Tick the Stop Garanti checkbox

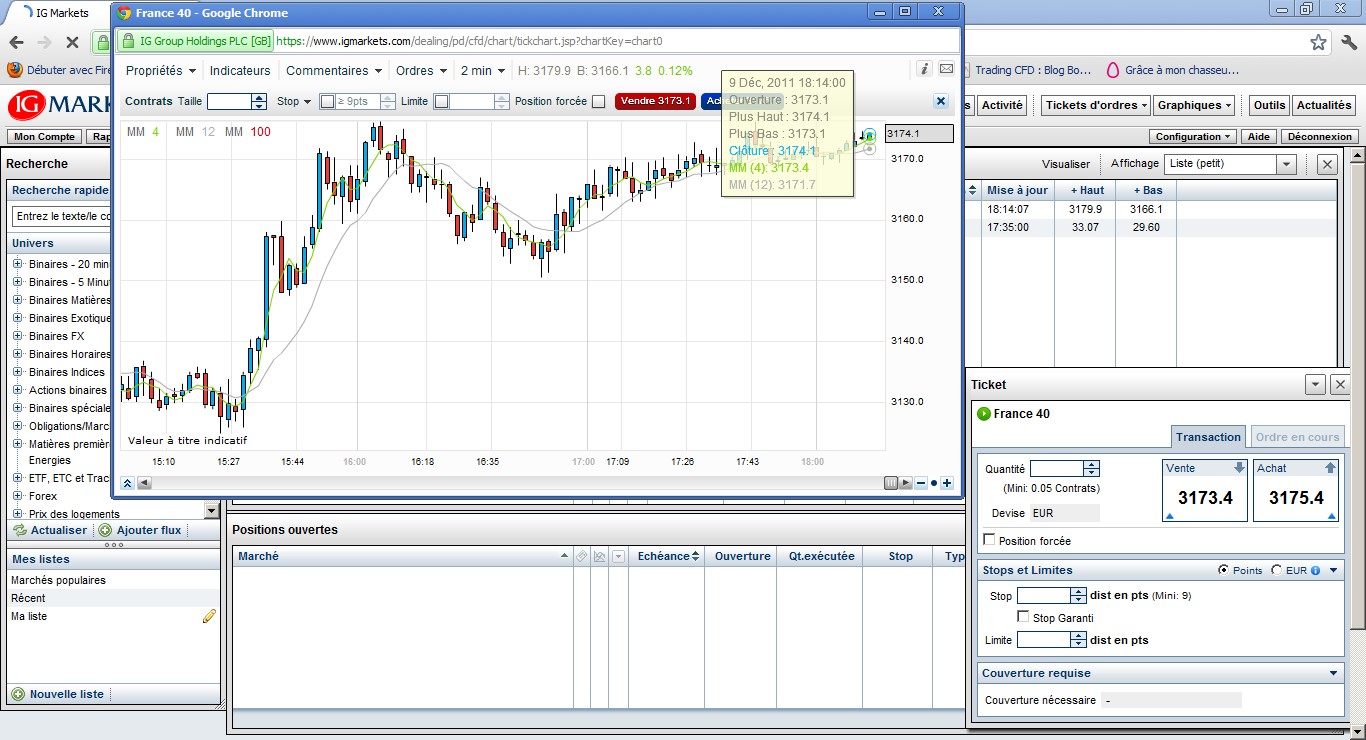click(x=1023, y=617)
